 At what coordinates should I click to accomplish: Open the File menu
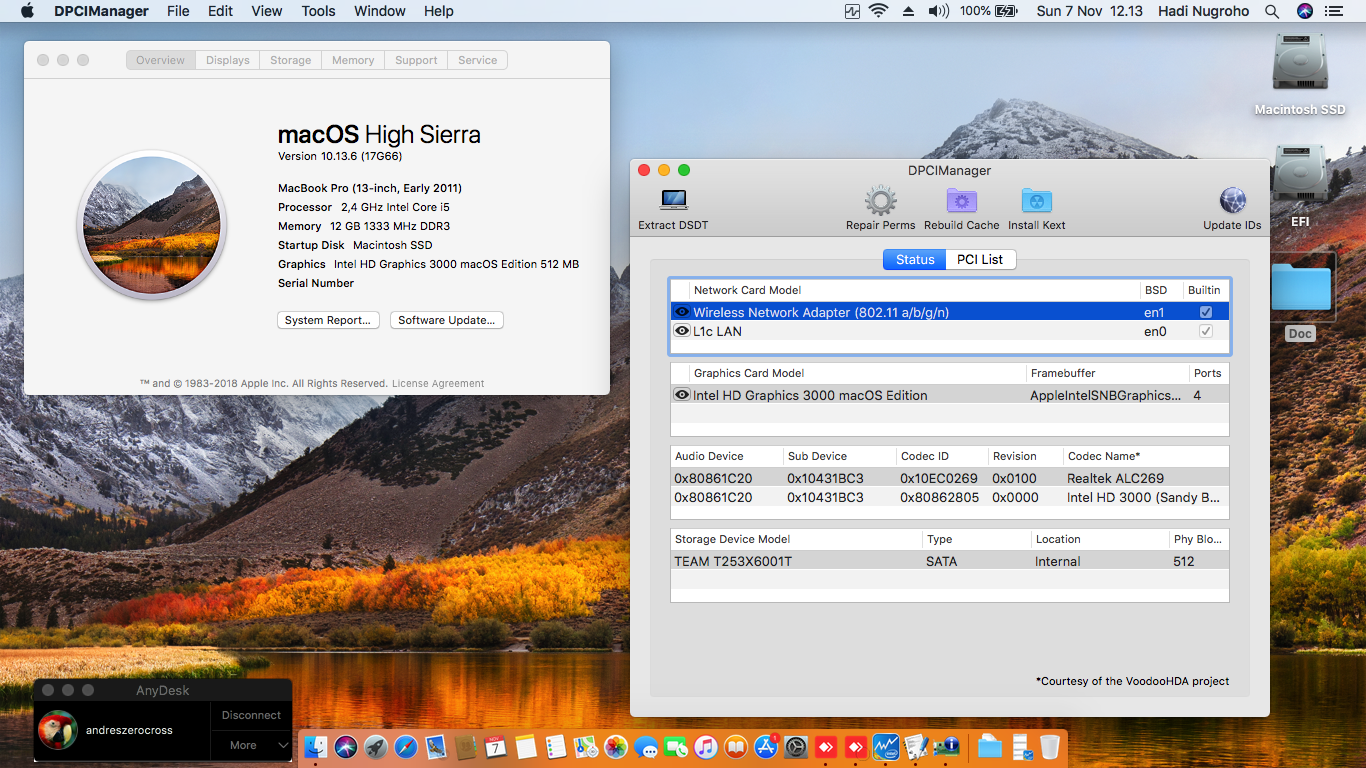(x=178, y=11)
